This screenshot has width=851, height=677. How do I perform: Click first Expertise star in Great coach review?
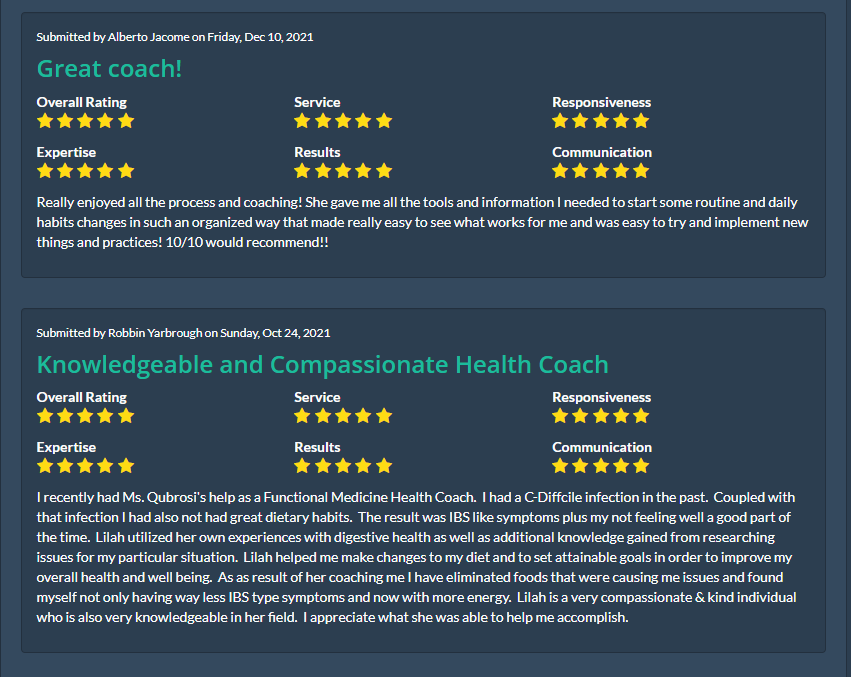click(x=45, y=171)
